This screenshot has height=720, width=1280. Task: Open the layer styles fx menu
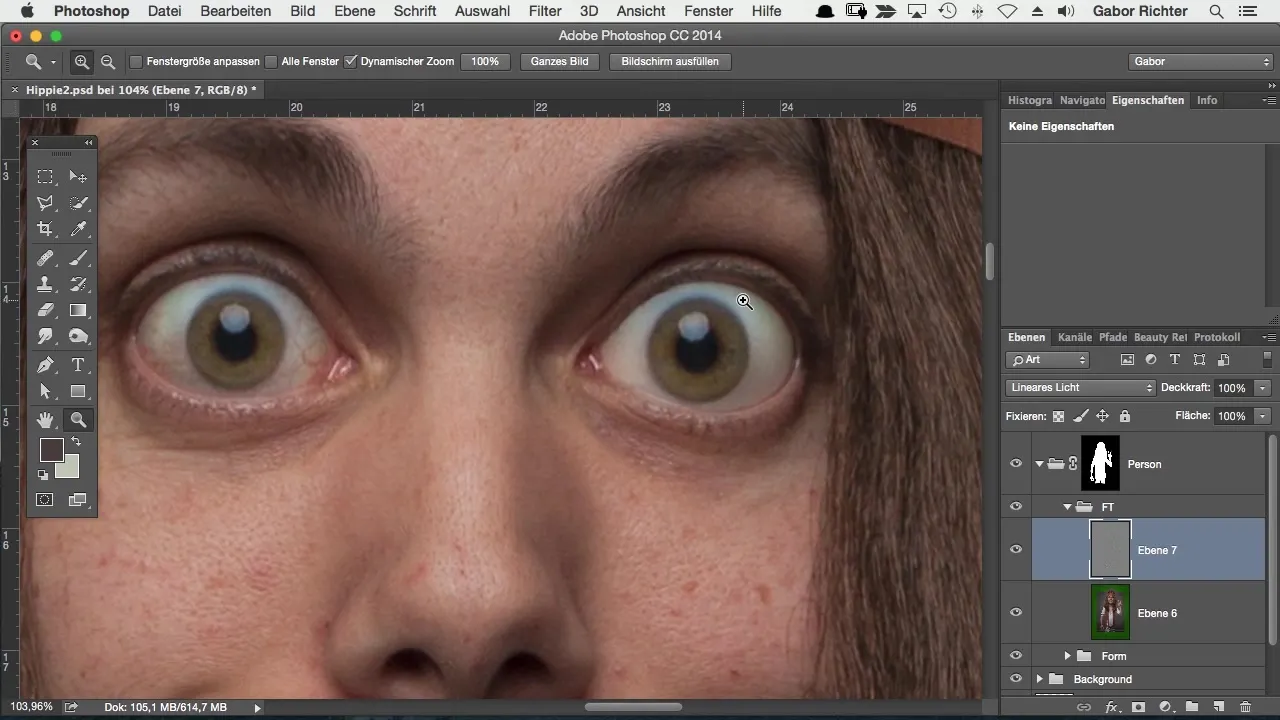click(x=1111, y=707)
